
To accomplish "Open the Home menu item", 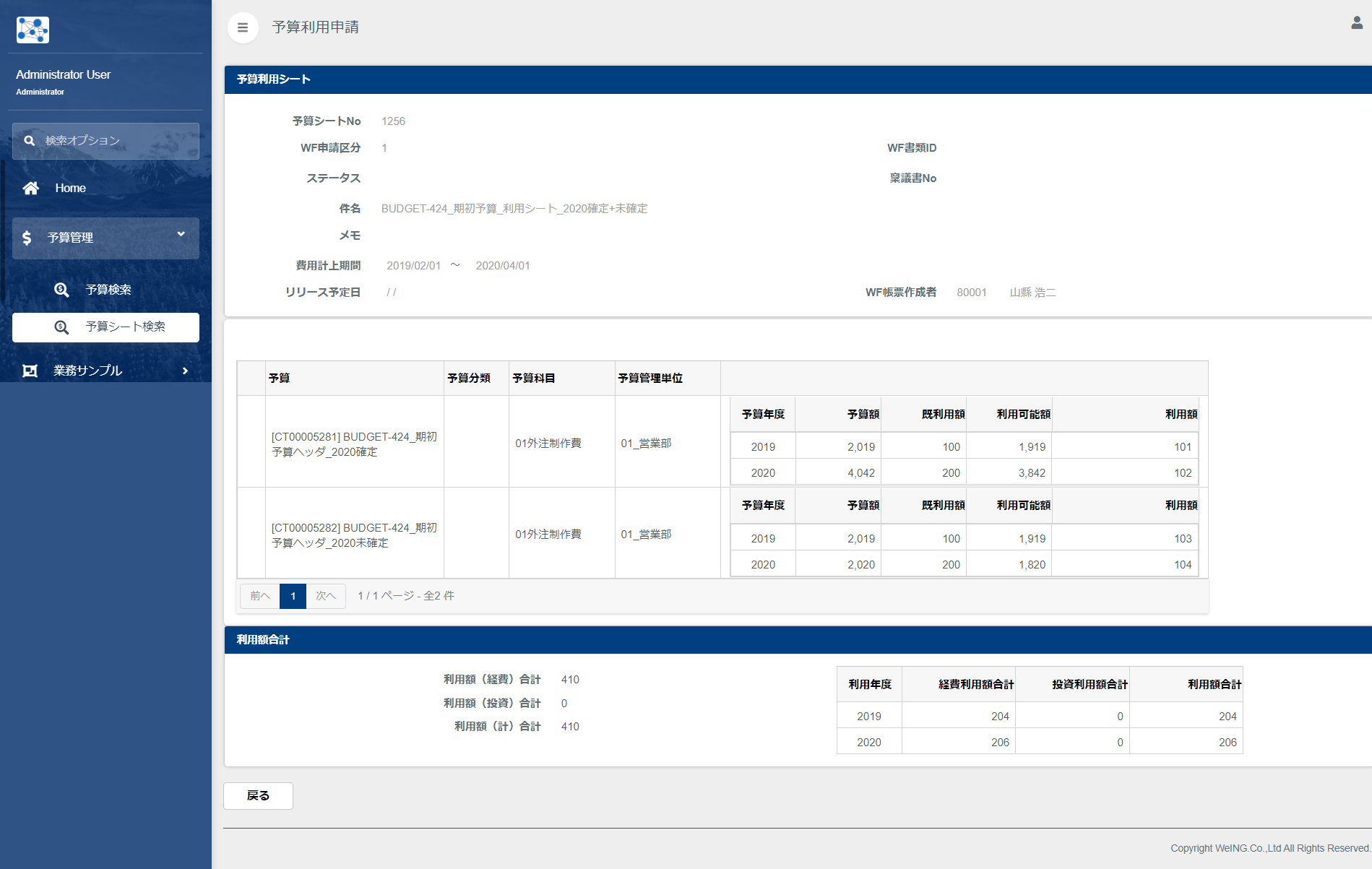I will tap(70, 188).
